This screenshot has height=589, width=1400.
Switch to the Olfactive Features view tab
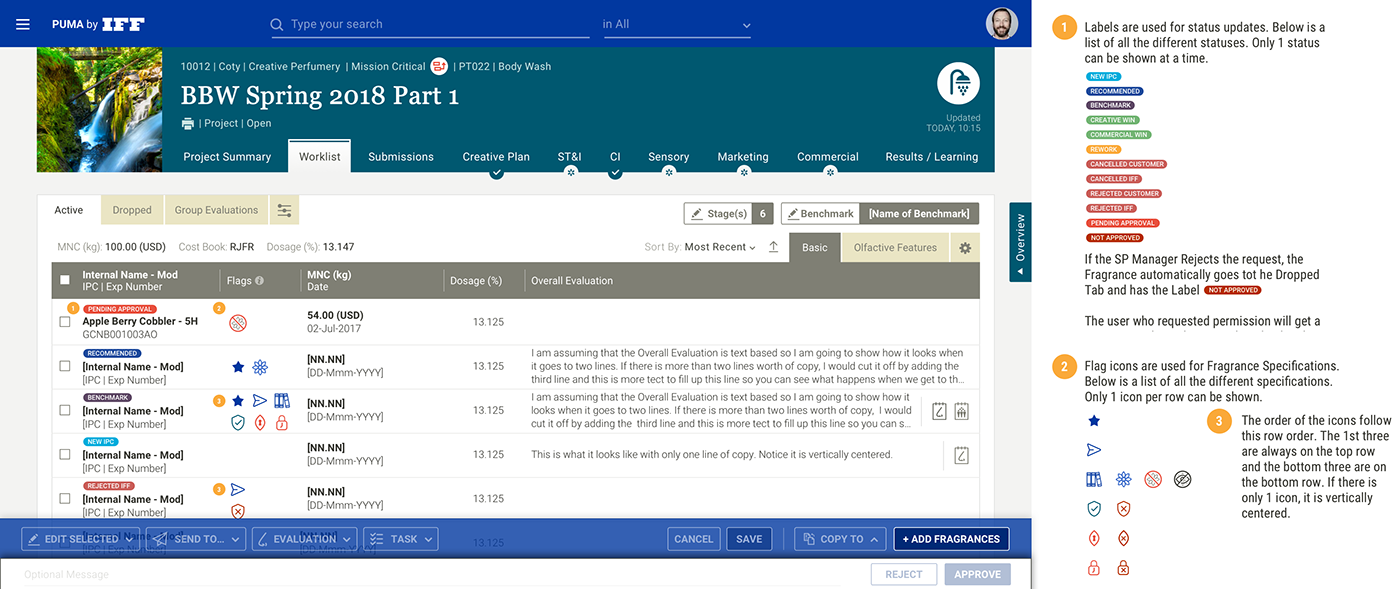tap(895, 248)
